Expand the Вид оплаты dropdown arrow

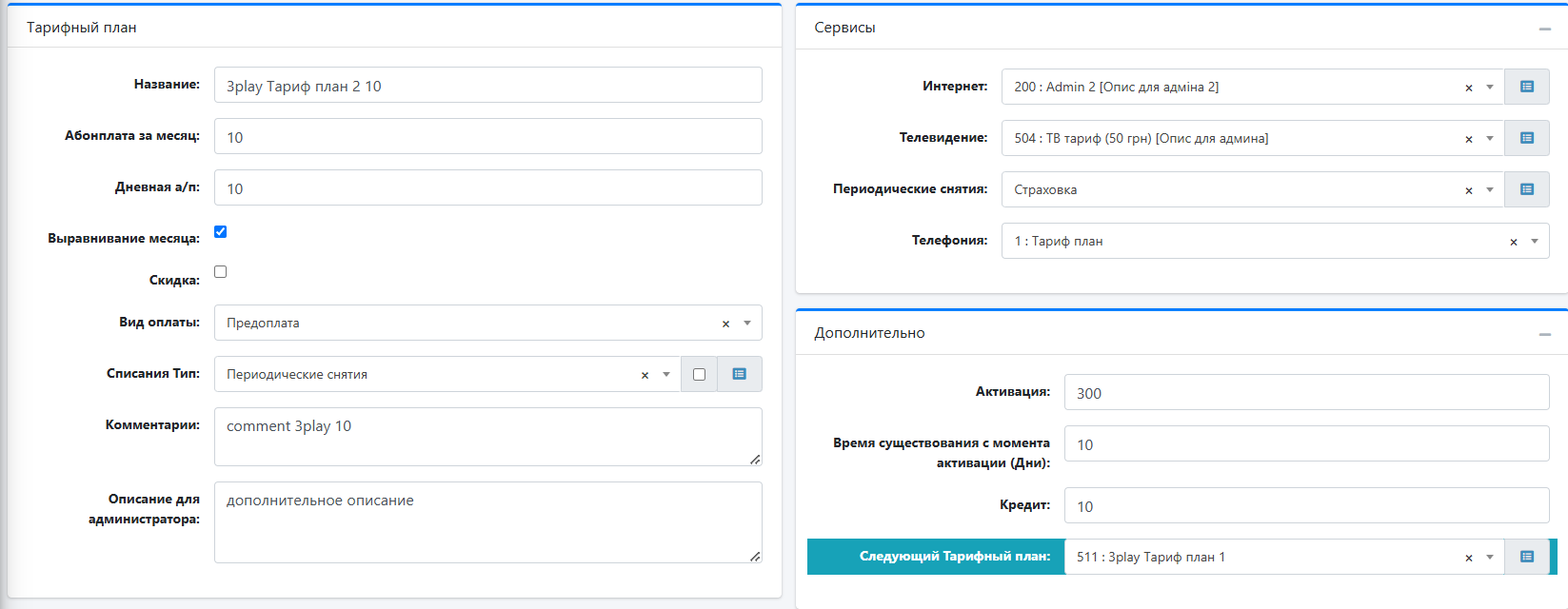[x=747, y=323]
